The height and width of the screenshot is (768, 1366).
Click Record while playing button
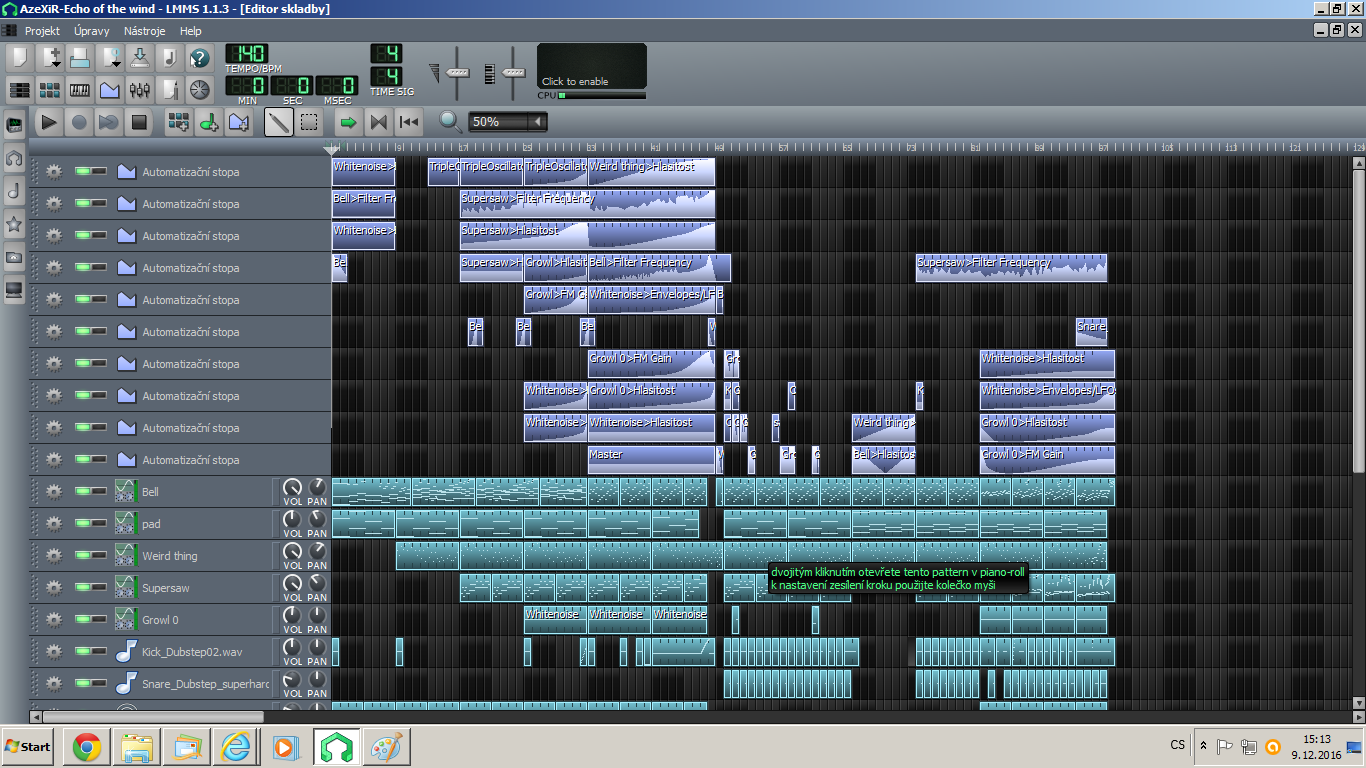tap(109, 122)
